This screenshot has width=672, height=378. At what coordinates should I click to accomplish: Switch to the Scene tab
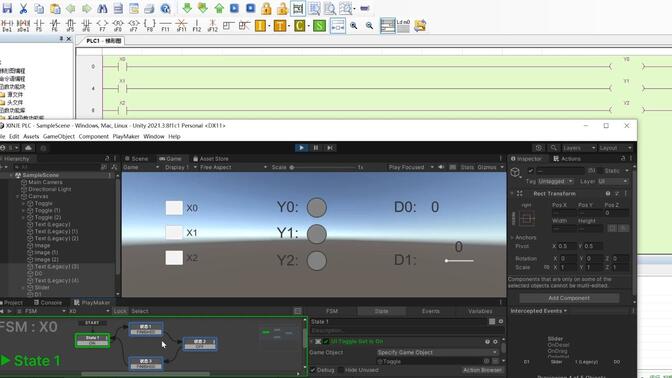(x=136, y=159)
